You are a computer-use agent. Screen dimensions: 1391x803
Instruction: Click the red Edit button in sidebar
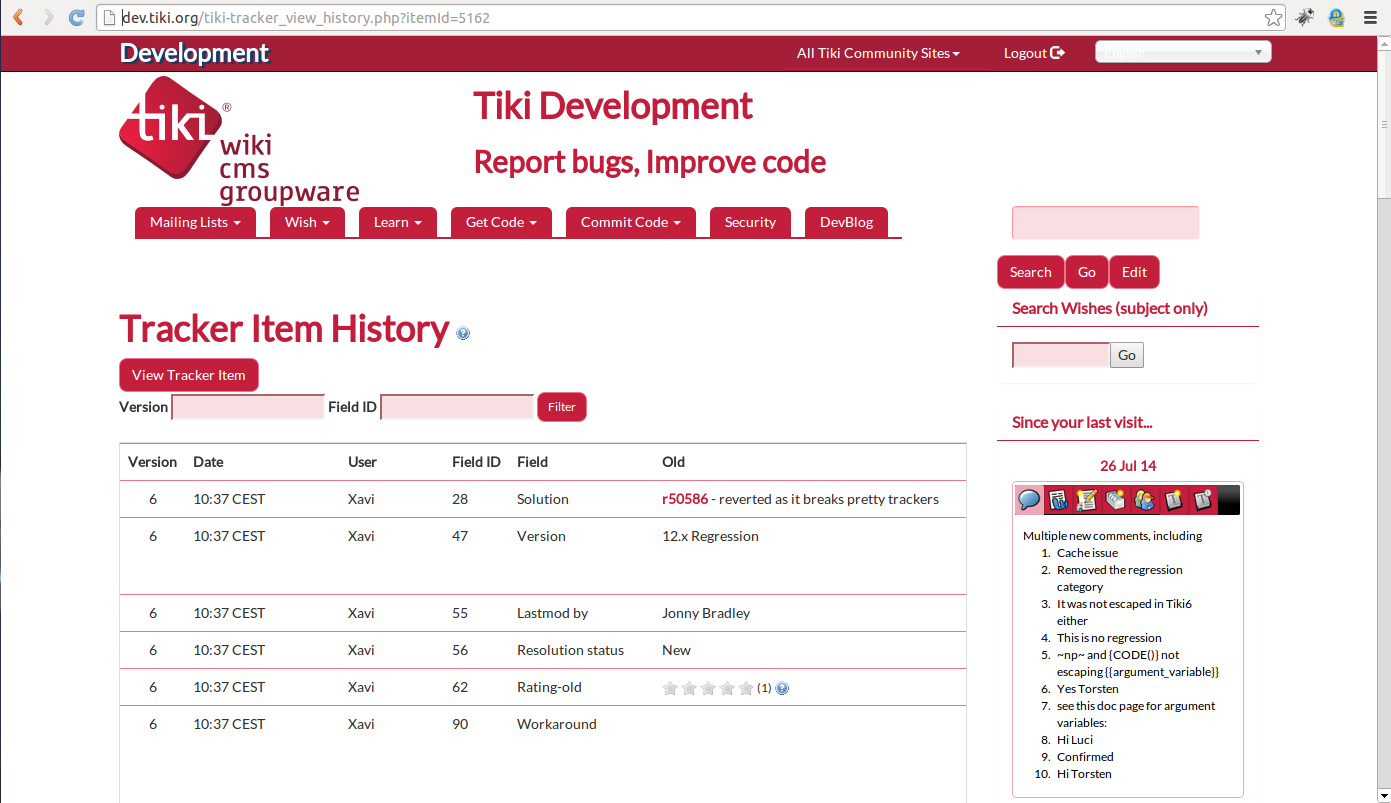tap(1134, 272)
